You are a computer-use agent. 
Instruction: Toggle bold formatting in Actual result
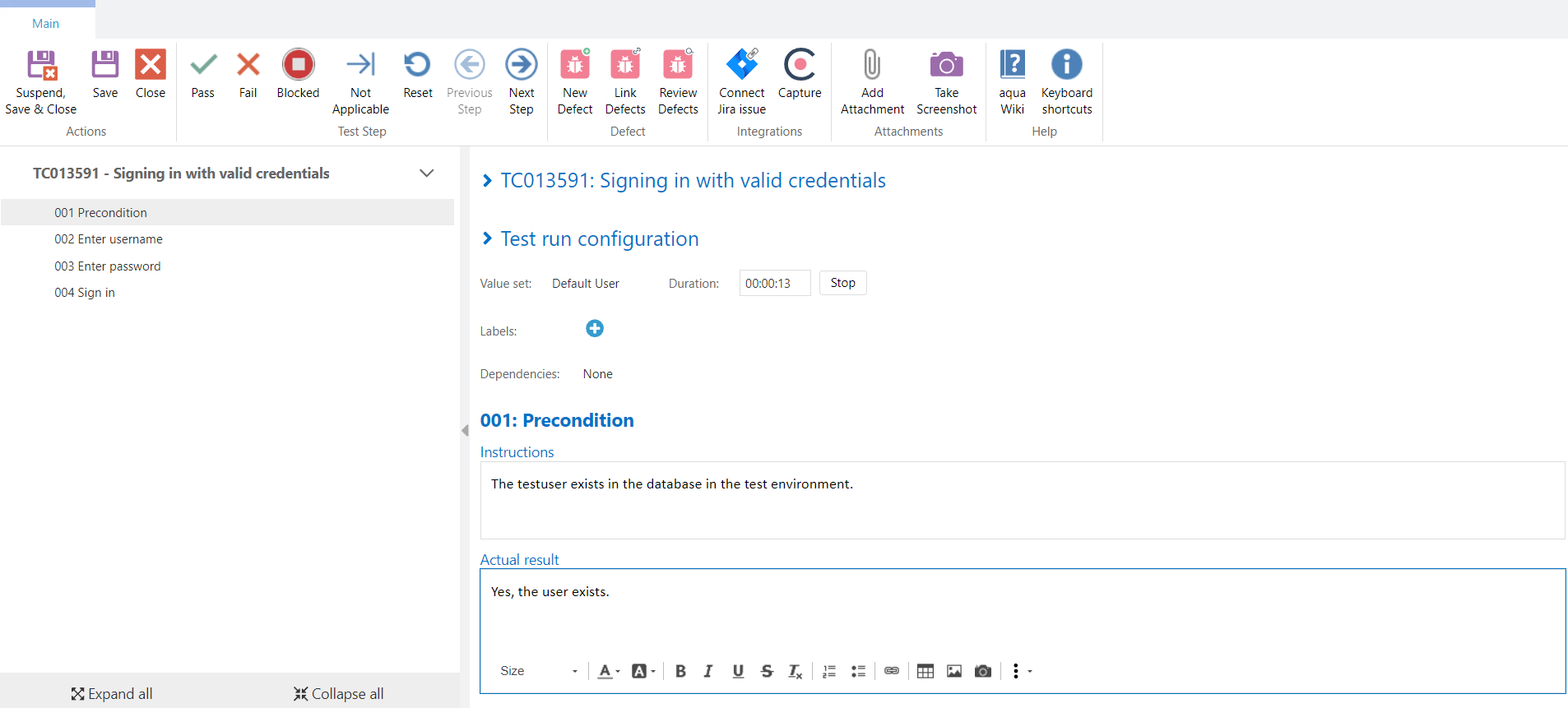coord(680,671)
